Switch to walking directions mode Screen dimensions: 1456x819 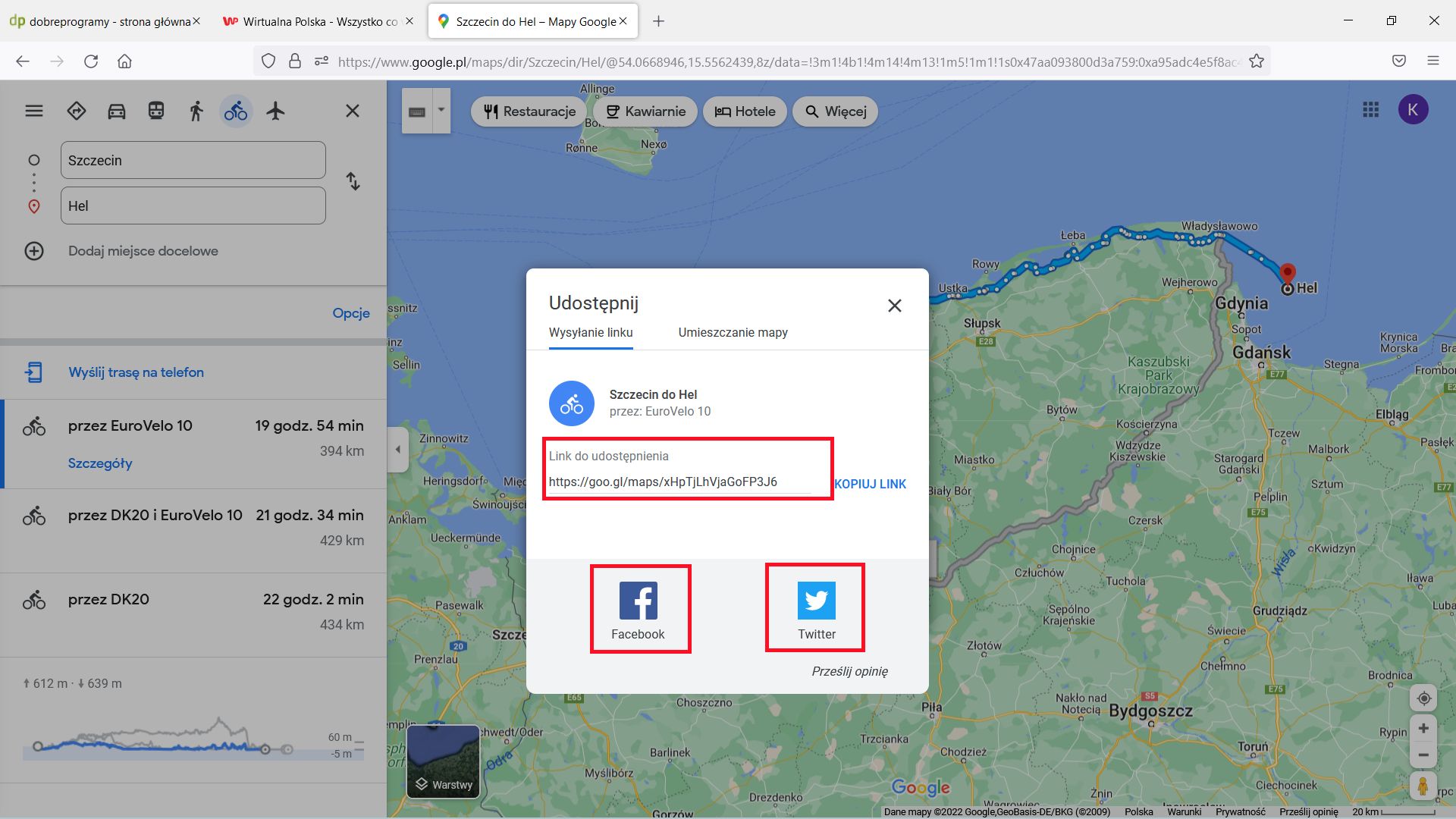pyautogui.click(x=195, y=111)
